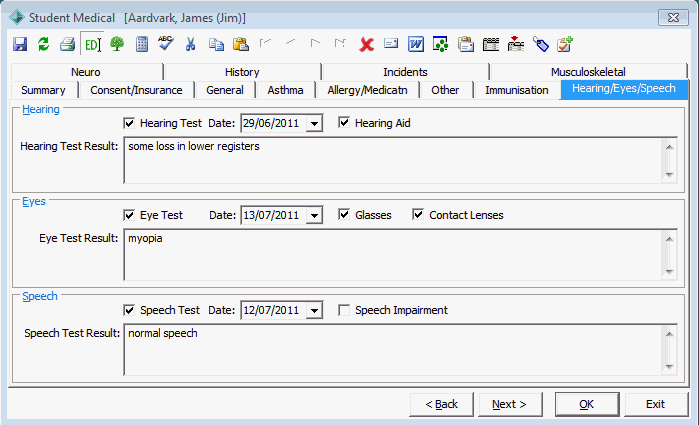
Task: Uncheck the Speech Test checkbox
Action: click(x=129, y=310)
